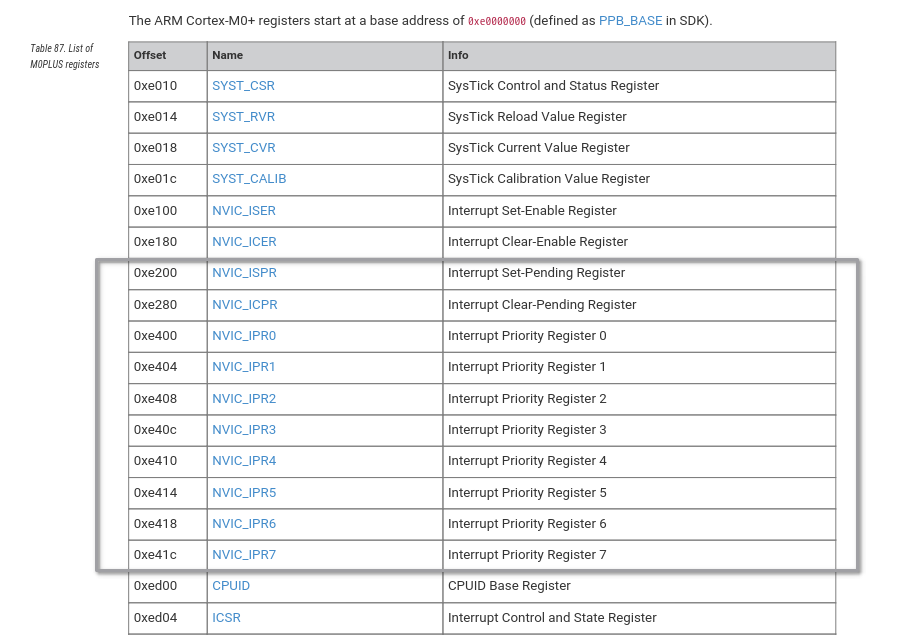Open the NVIC_IPR3 register link
The height and width of the screenshot is (635, 906).
coord(244,430)
